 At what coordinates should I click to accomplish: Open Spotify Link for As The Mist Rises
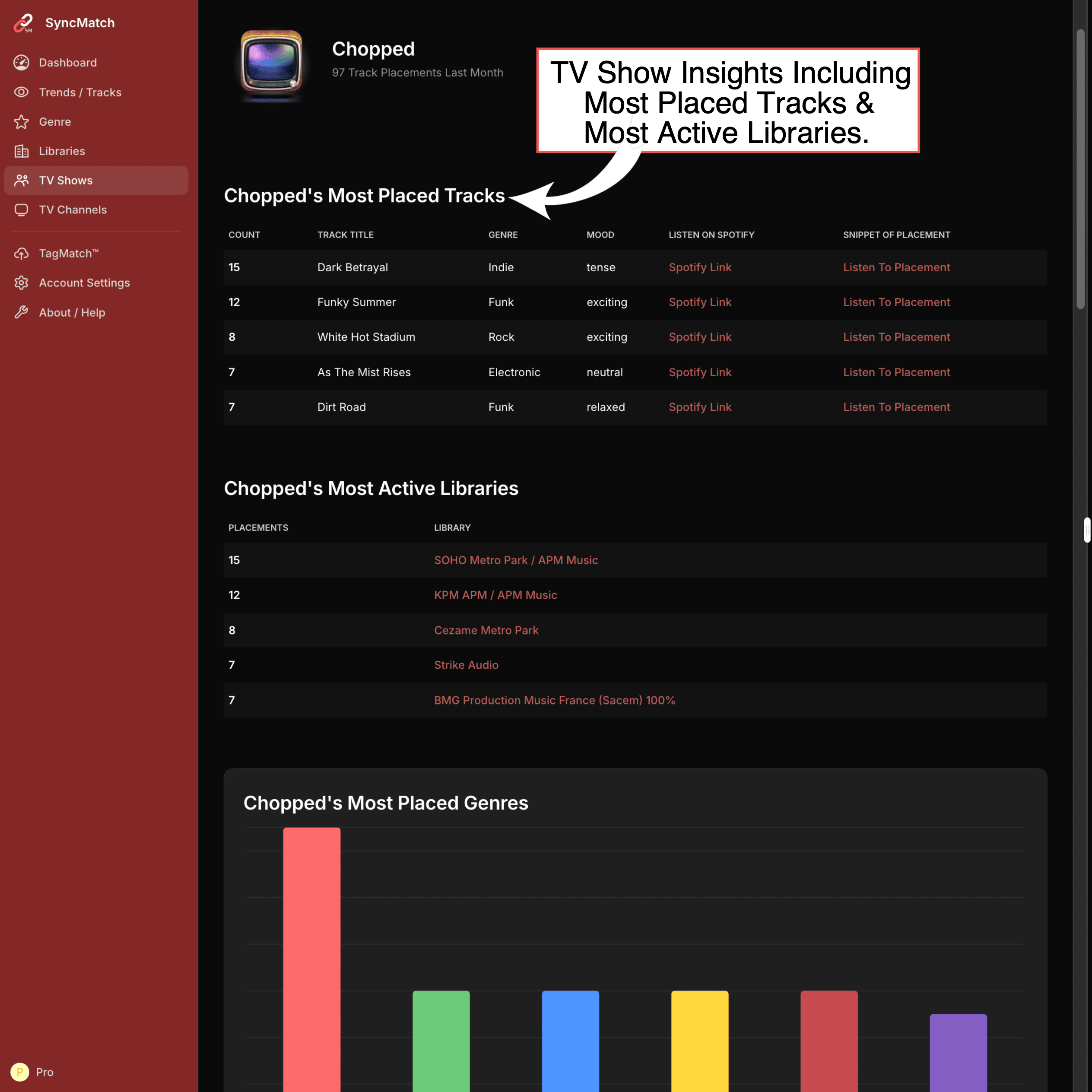pyautogui.click(x=700, y=372)
